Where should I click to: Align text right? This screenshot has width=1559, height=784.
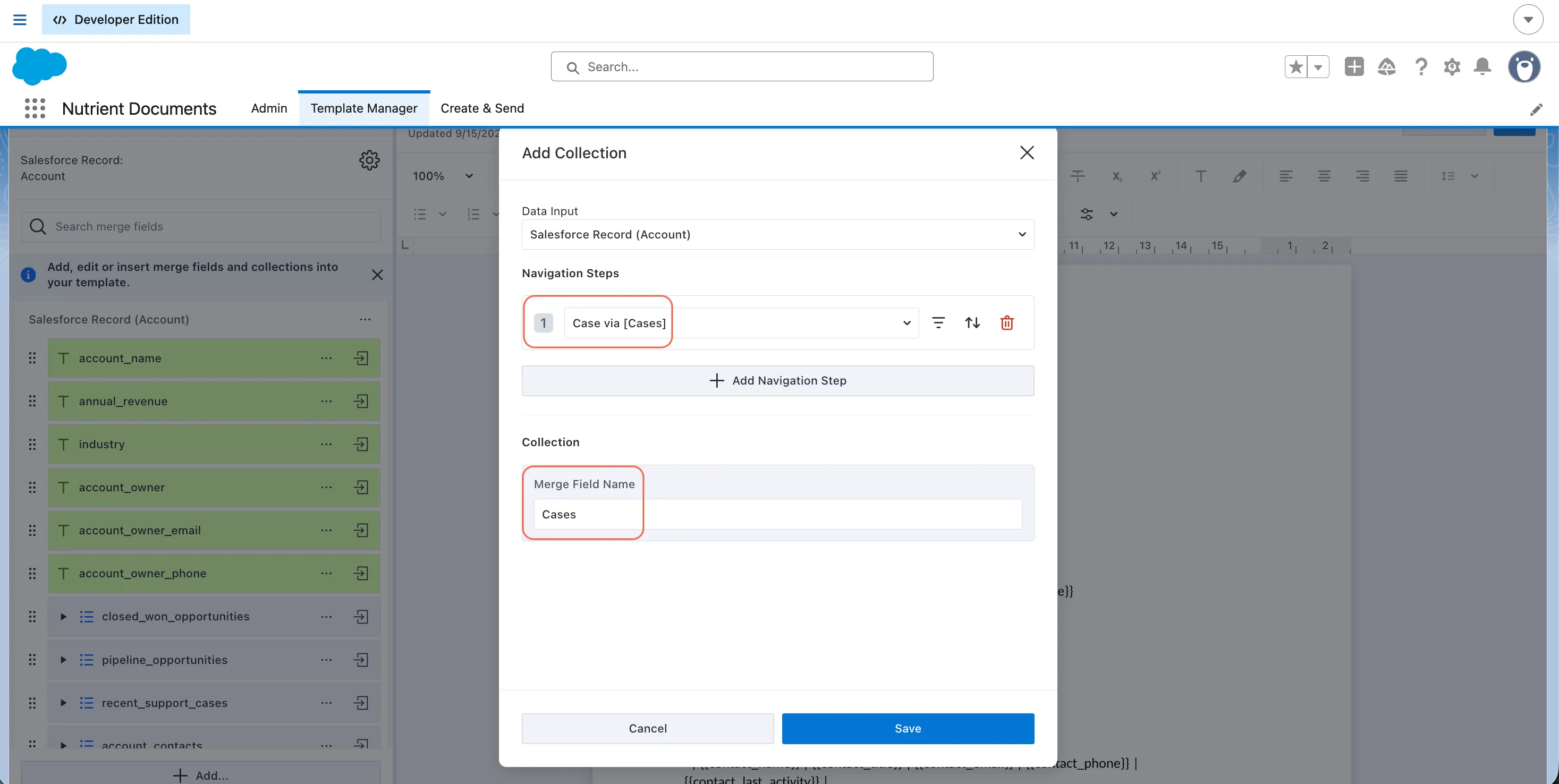tap(1362, 176)
